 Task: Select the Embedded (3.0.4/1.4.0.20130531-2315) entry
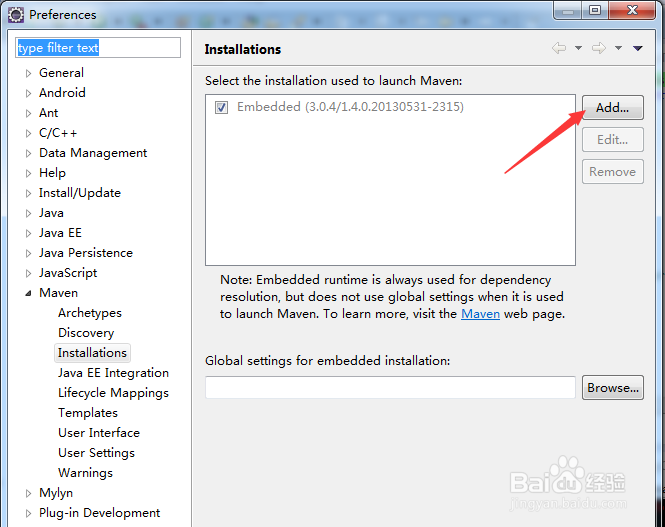pos(350,107)
